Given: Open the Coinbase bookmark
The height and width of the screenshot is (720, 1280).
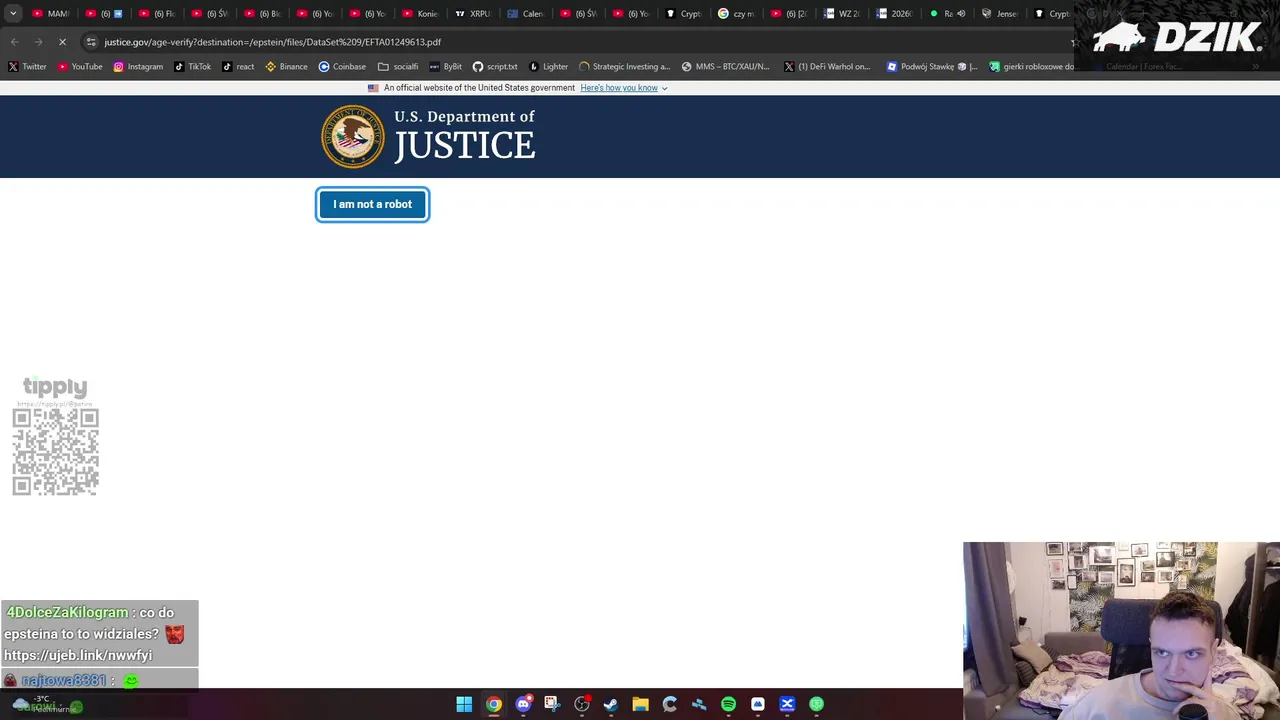Looking at the screenshot, I should click(x=342, y=66).
